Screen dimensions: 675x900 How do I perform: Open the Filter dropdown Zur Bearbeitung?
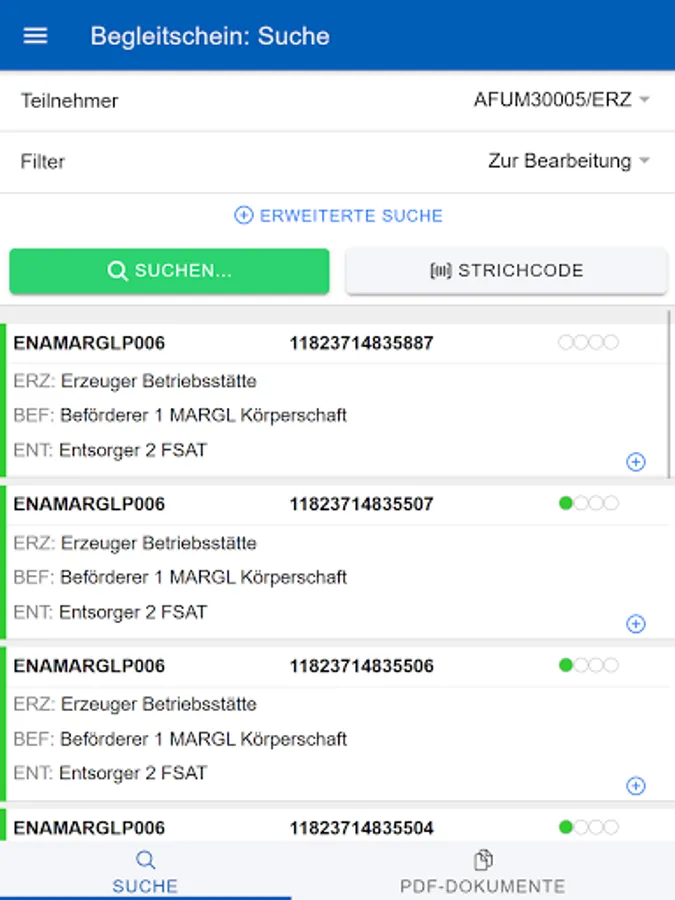[568, 161]
